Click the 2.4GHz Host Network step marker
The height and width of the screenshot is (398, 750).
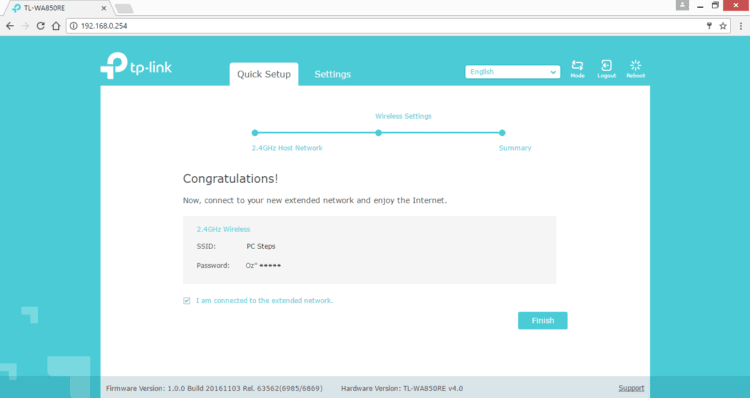[255, 133]
